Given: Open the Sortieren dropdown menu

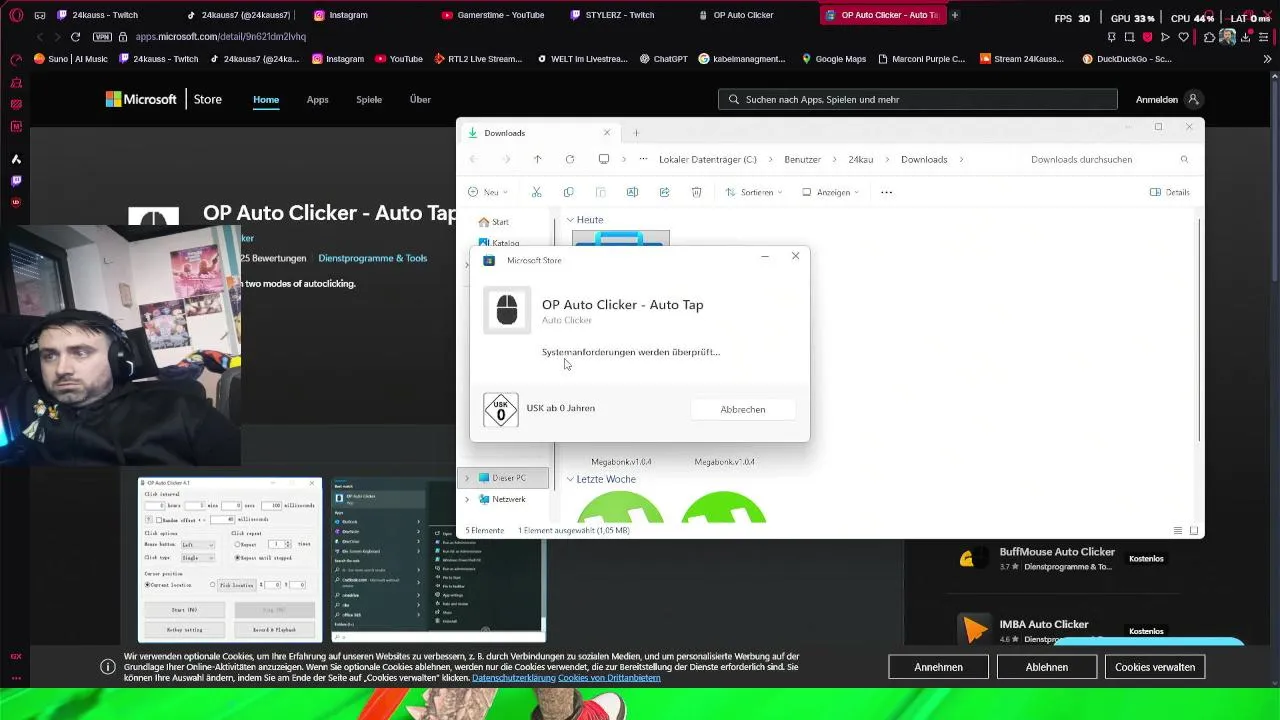Looking at the screenshot, I should click(755, 192).
